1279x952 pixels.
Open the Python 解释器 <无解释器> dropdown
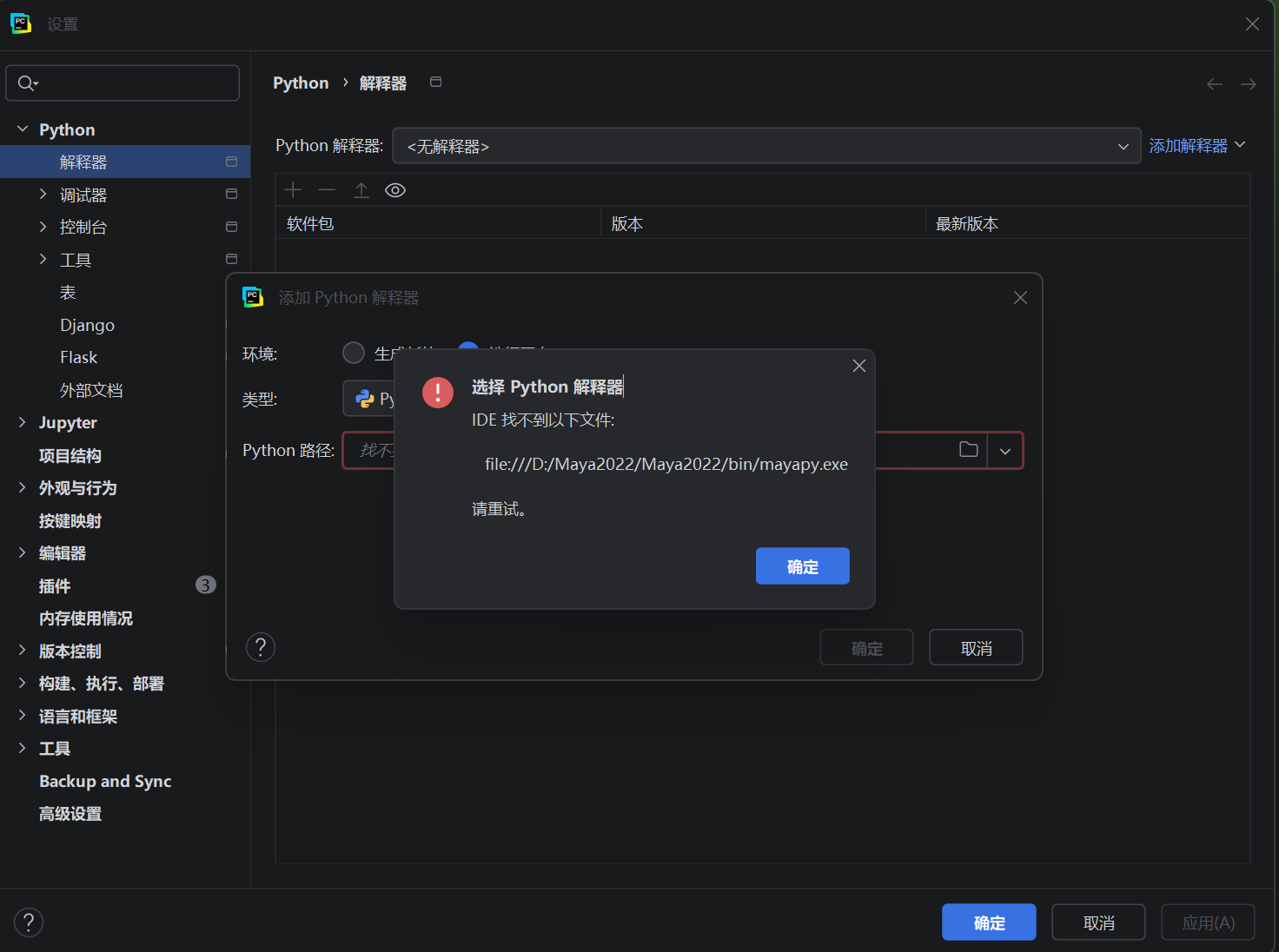point(766,146)
